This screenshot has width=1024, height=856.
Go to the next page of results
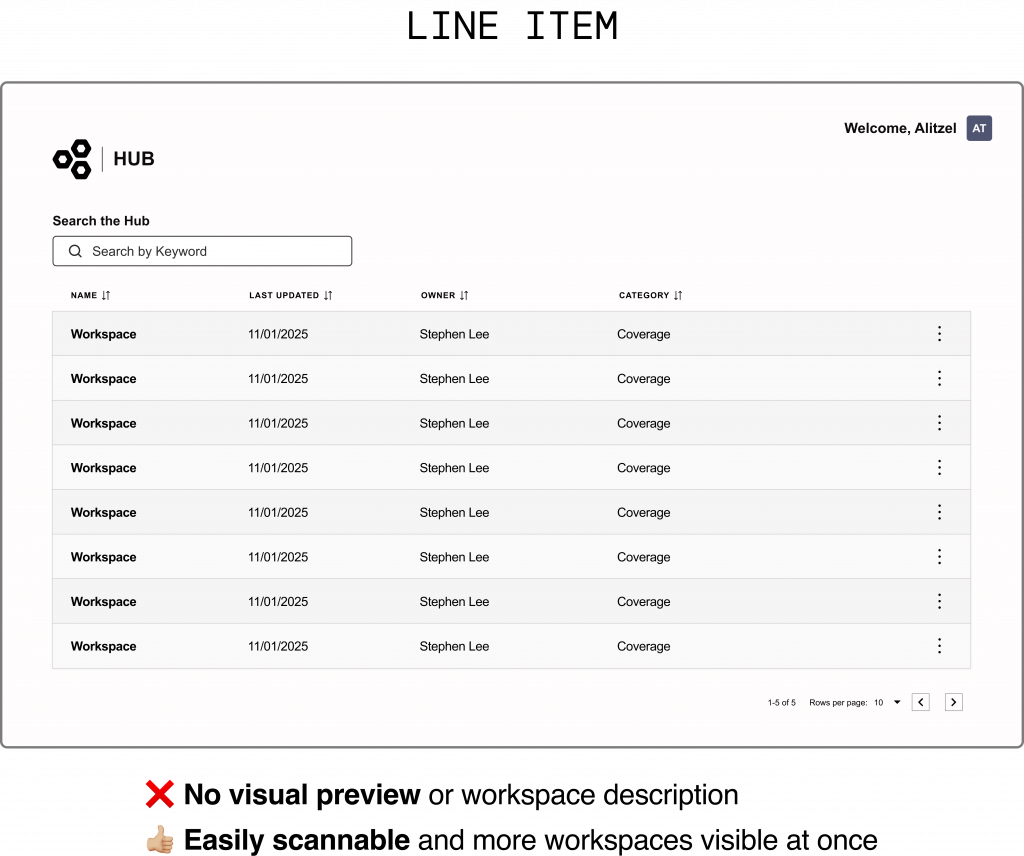click(954, 702)
